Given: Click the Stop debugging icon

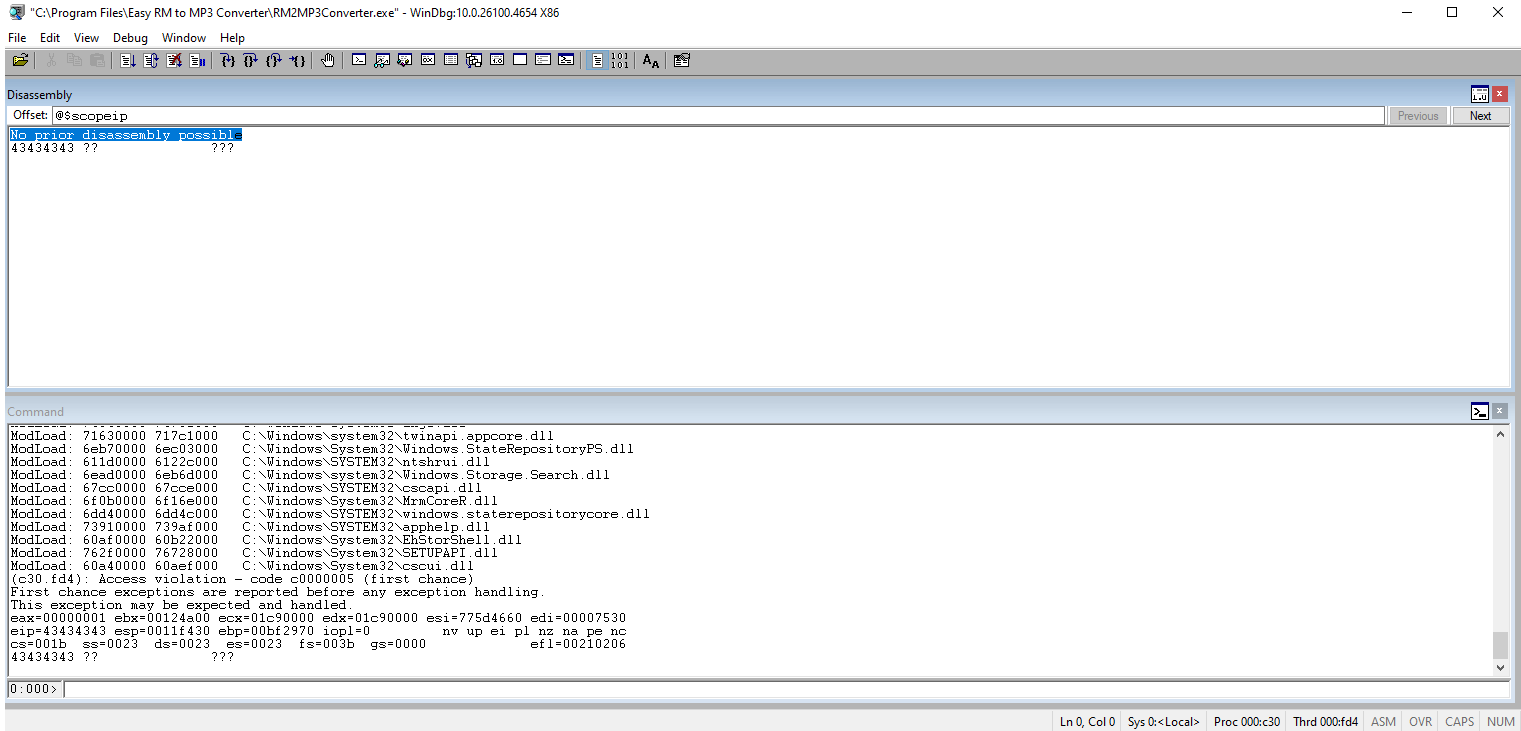Looking at the screenshot, I should tap(174, 61).
